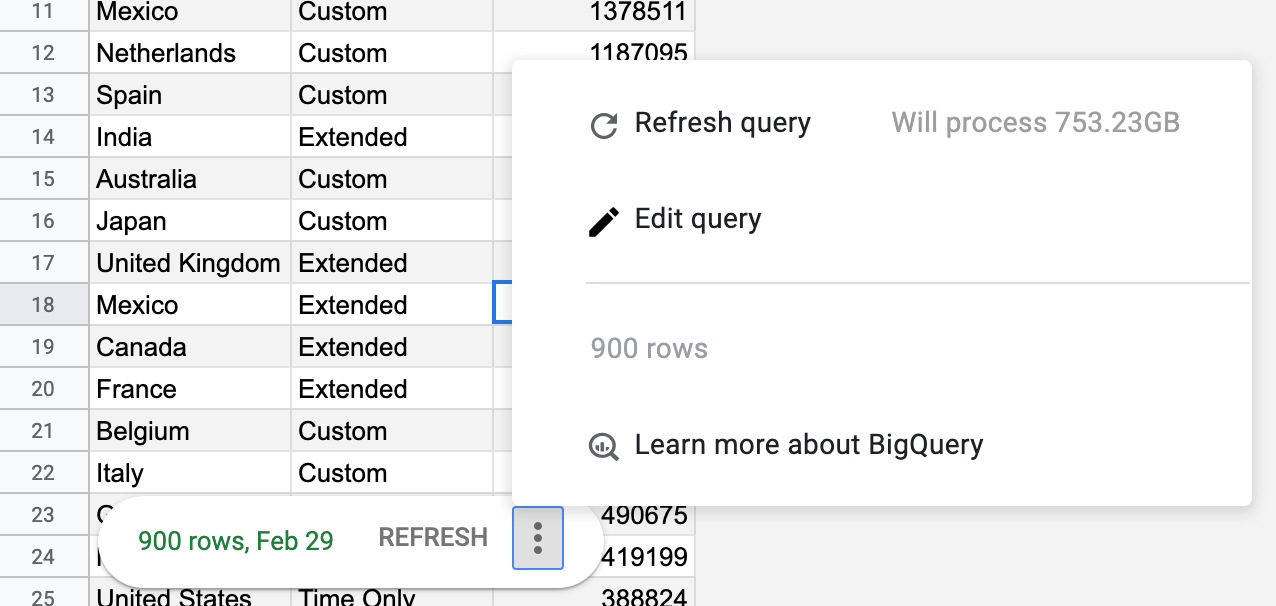Open the three-dot more options button
The image size is (1276, 606).
(x=538, y=538)
